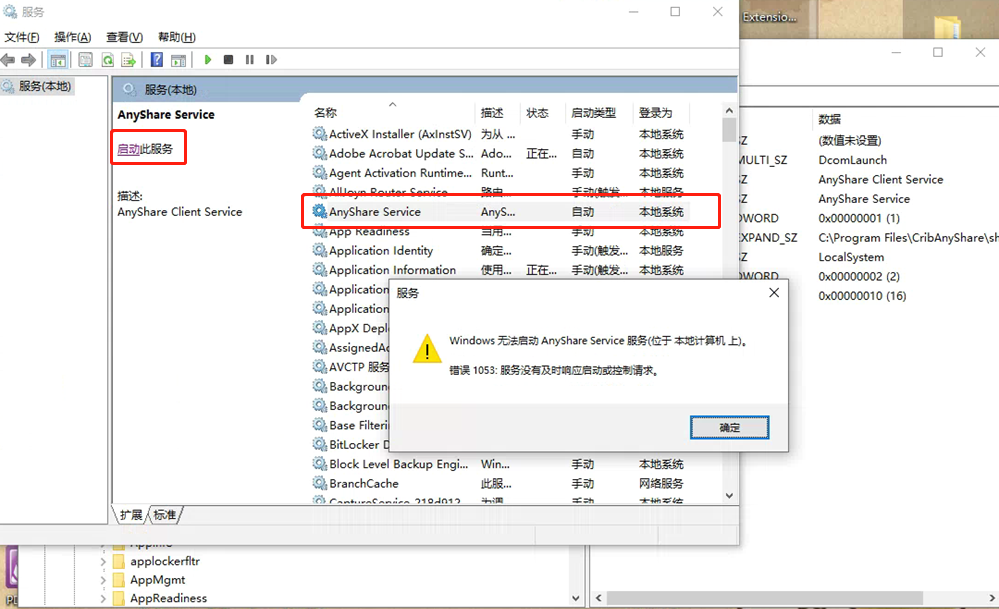Viewport: 999px width, 609px height.
Task: Click the gear icon of Adobe Acrobat Update row
Action: click(319, 154)
